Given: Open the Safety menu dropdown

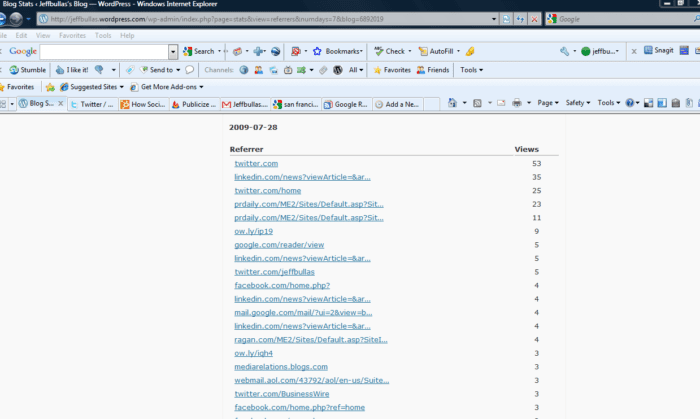Looking at the screenshot, I should click(x=578, y=103).
